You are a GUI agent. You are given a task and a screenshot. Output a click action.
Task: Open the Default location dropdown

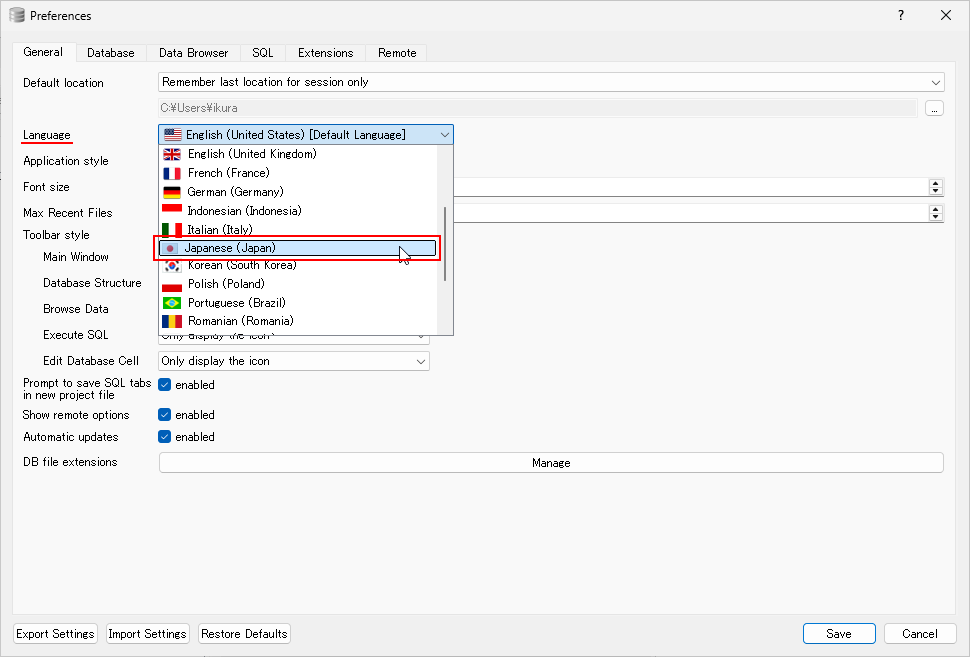(x=550, y=83)
